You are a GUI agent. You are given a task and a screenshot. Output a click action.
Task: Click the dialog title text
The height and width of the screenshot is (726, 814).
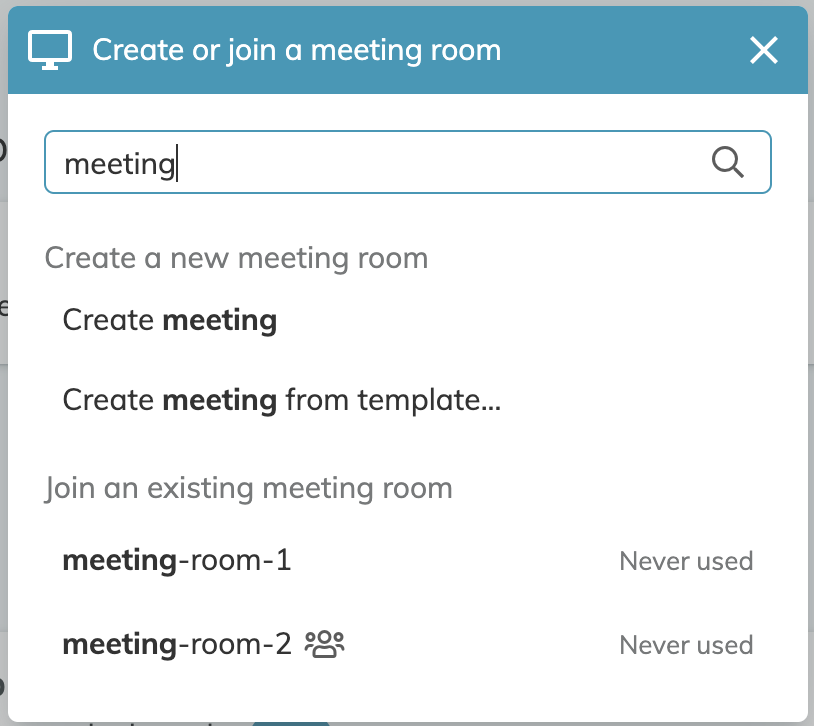[x=296, y=50]
